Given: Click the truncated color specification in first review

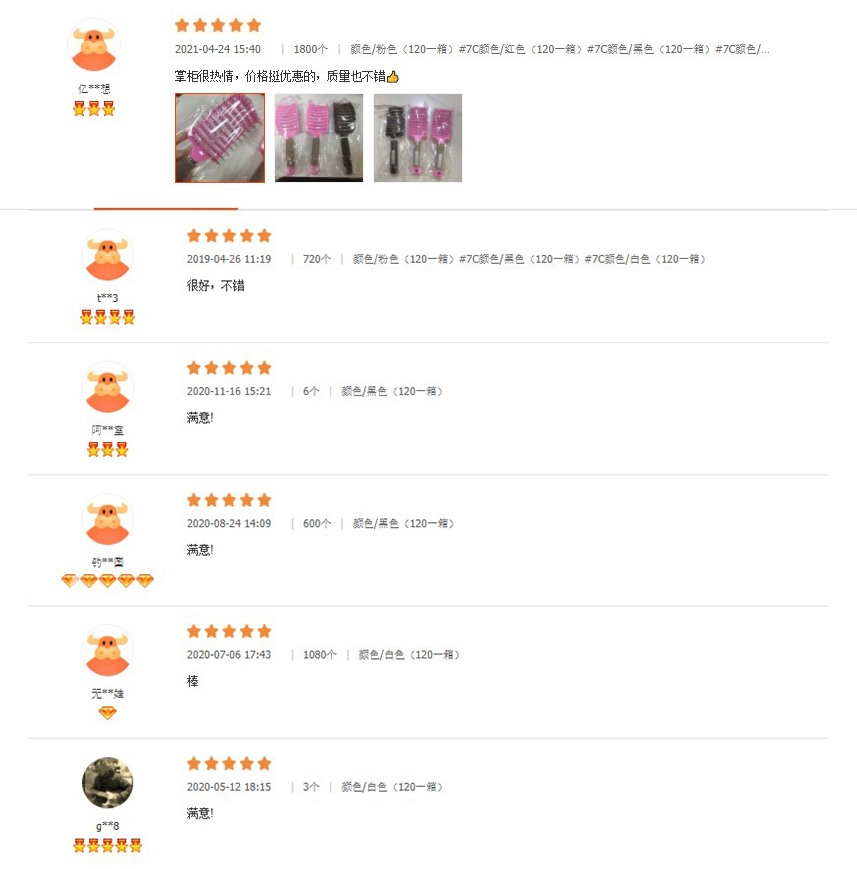Looking at the screenshot, I should (559, 49).
